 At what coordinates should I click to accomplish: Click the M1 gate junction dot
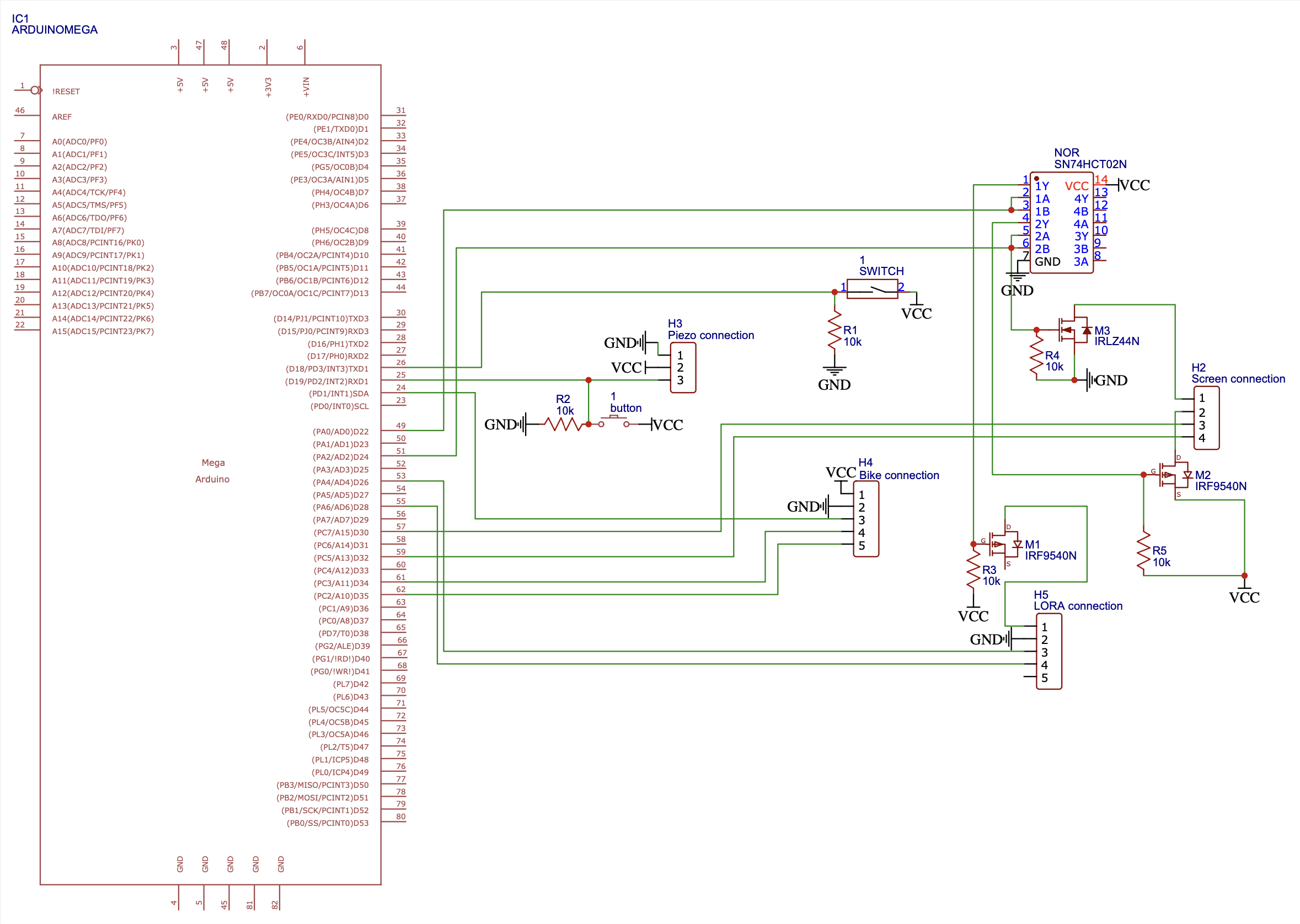point(973,544)
